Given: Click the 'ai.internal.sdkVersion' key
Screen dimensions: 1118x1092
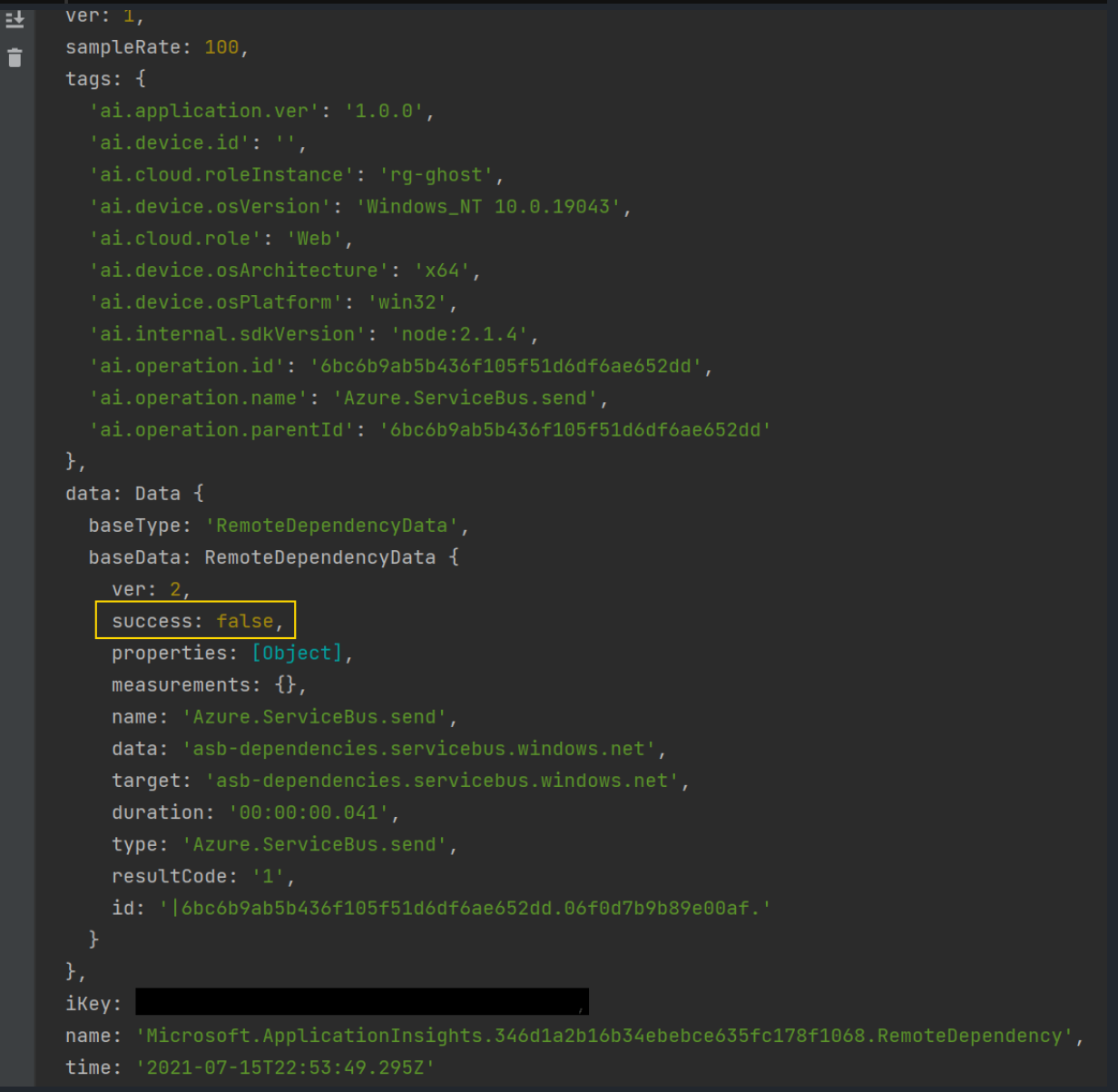Looking at the screenshot, I should (x=227, y=334).
